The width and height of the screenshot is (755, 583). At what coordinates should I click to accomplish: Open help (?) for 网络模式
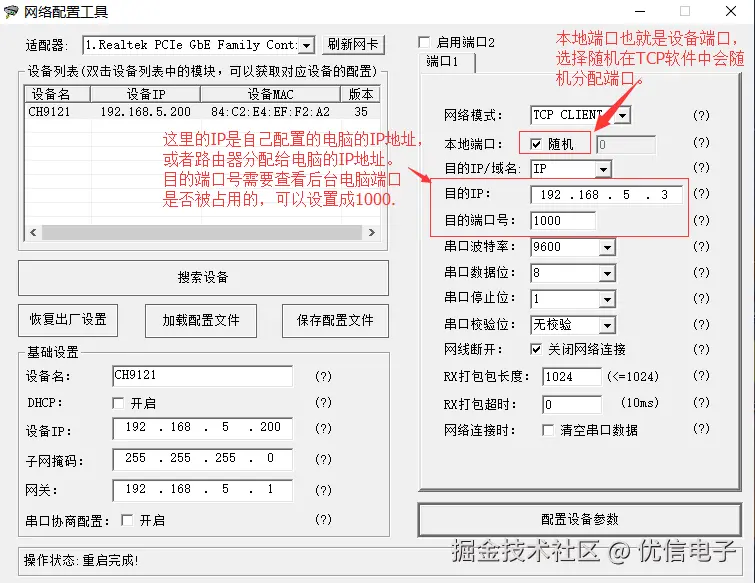701,116
